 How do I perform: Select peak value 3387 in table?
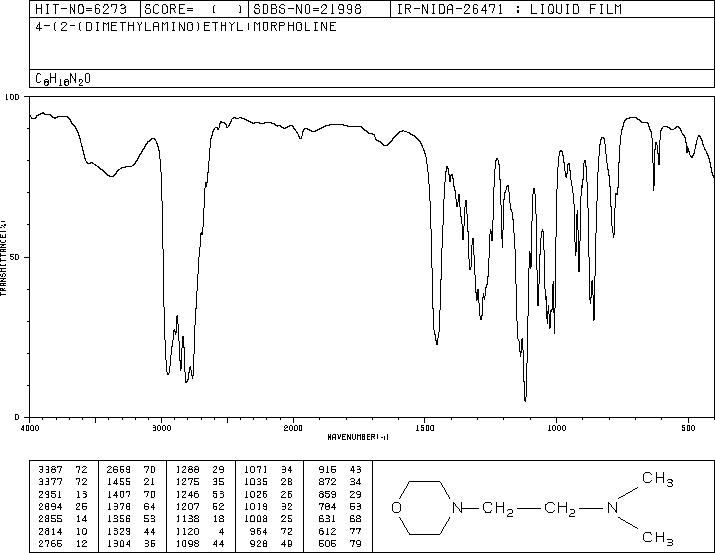point(50,470)
